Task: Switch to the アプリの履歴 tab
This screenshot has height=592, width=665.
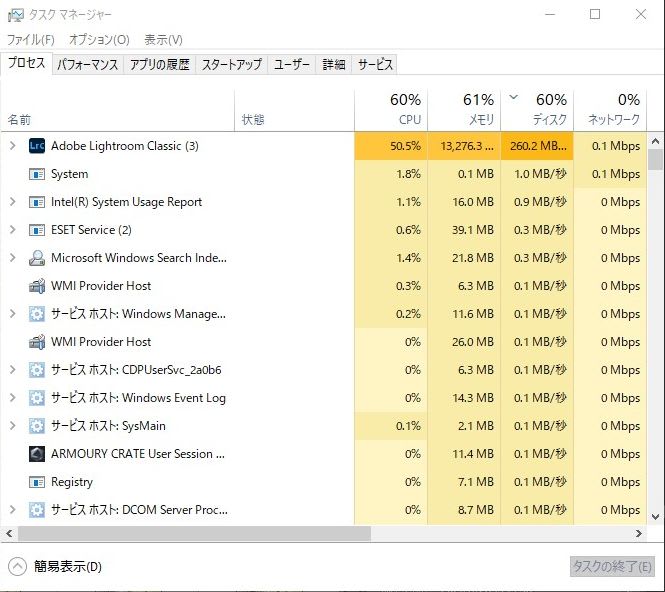Action: click(159, 64)
